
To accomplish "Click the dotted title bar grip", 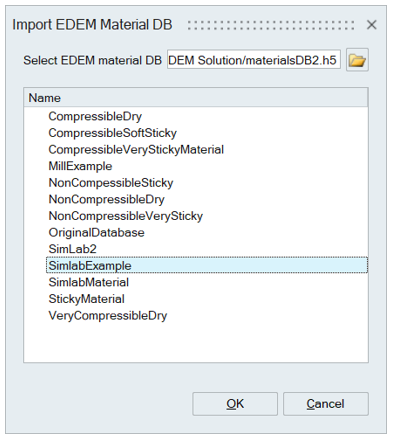I will [x=271, y=25].
